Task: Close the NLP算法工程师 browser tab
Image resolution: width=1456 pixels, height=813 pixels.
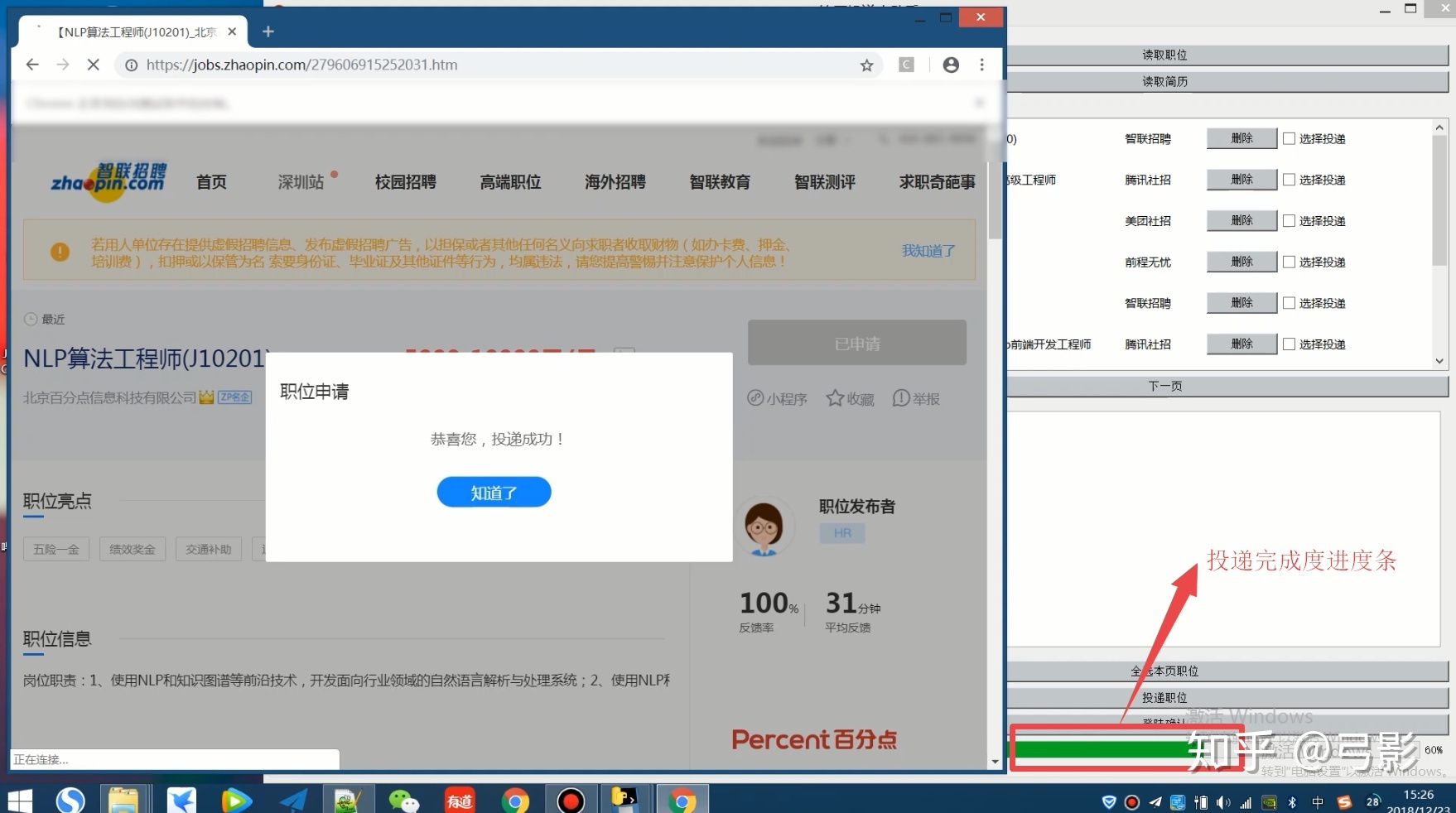Action: [232, 31]
